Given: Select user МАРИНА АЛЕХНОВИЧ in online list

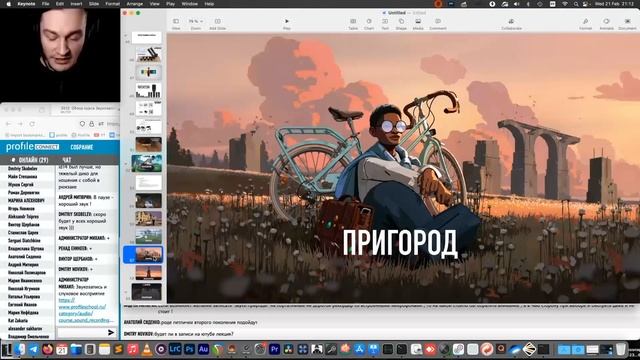Looking at the screenshot, I should click(x=27, y=200).
